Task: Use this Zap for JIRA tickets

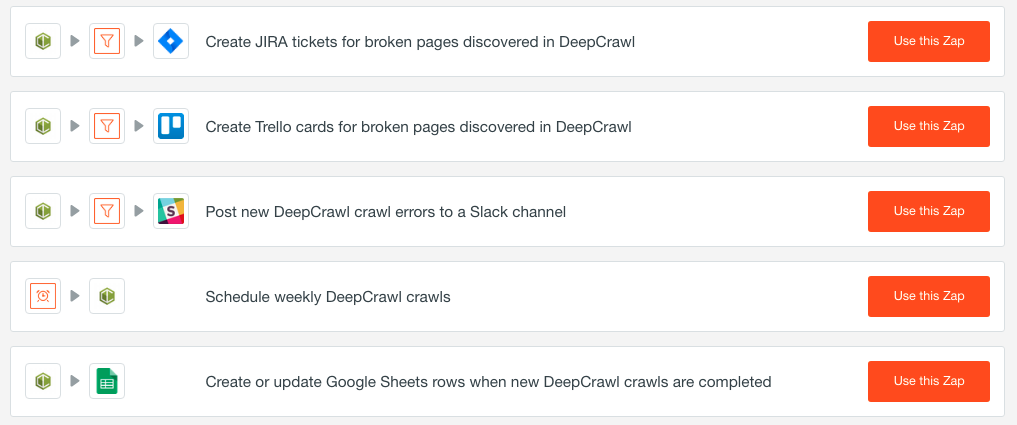Action: [928, 42]
